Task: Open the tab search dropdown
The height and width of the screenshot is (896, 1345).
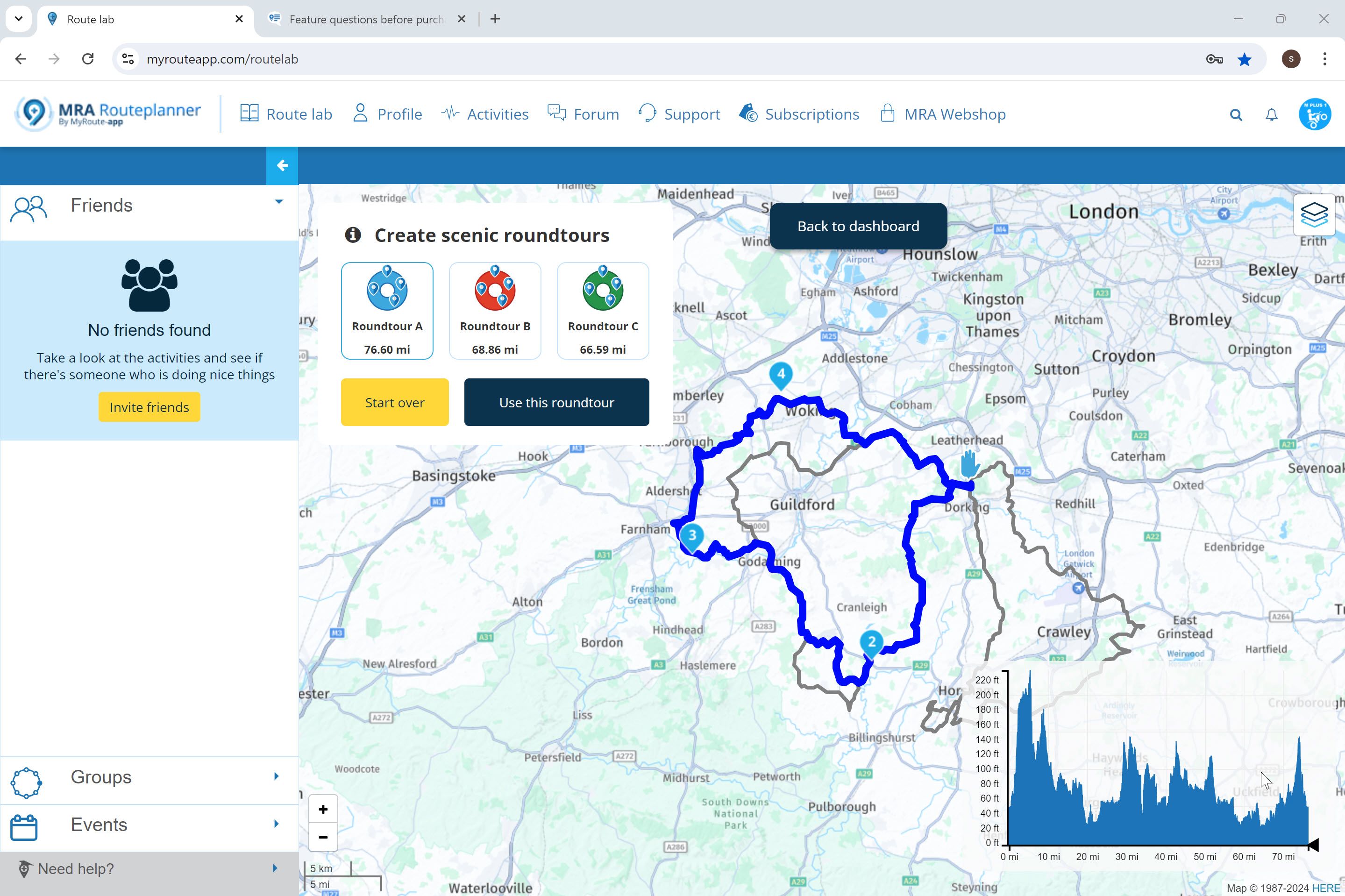Action: point(18,19)
